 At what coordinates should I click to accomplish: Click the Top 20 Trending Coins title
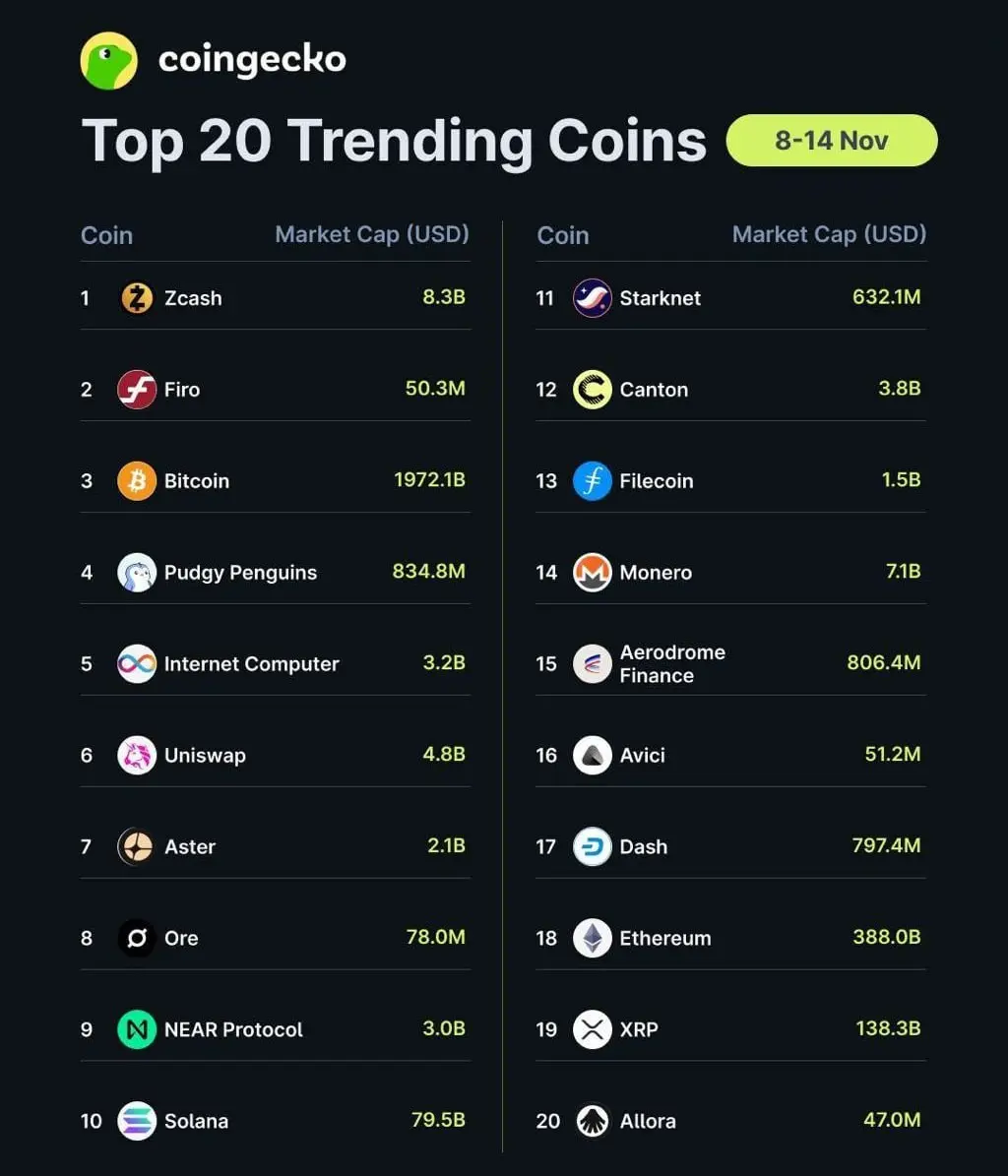coord(394,141)
